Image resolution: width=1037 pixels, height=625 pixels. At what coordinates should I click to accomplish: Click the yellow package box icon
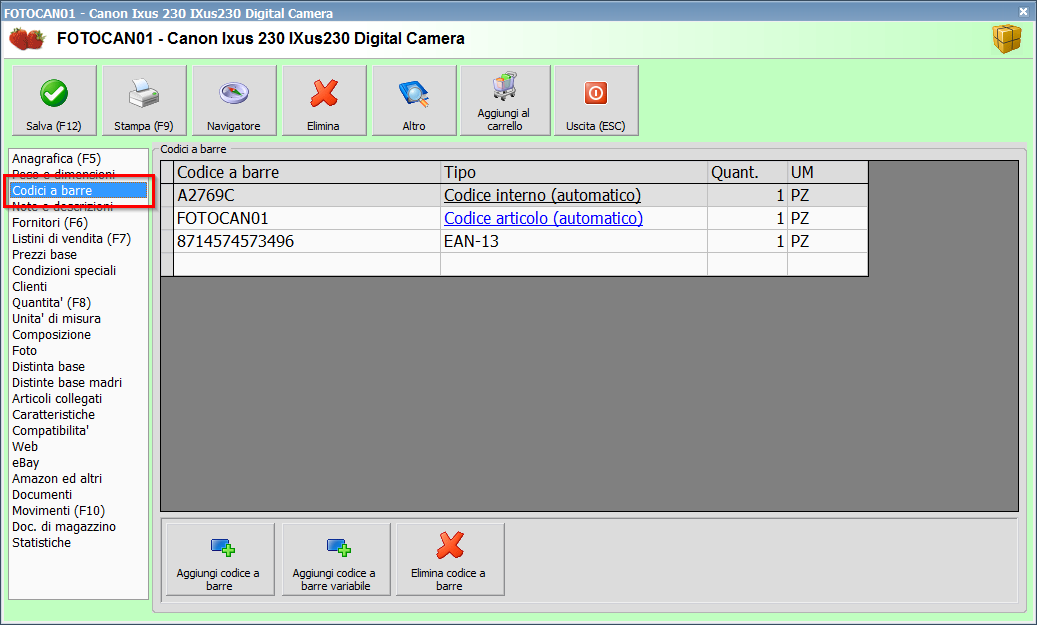click(1007, 38)
